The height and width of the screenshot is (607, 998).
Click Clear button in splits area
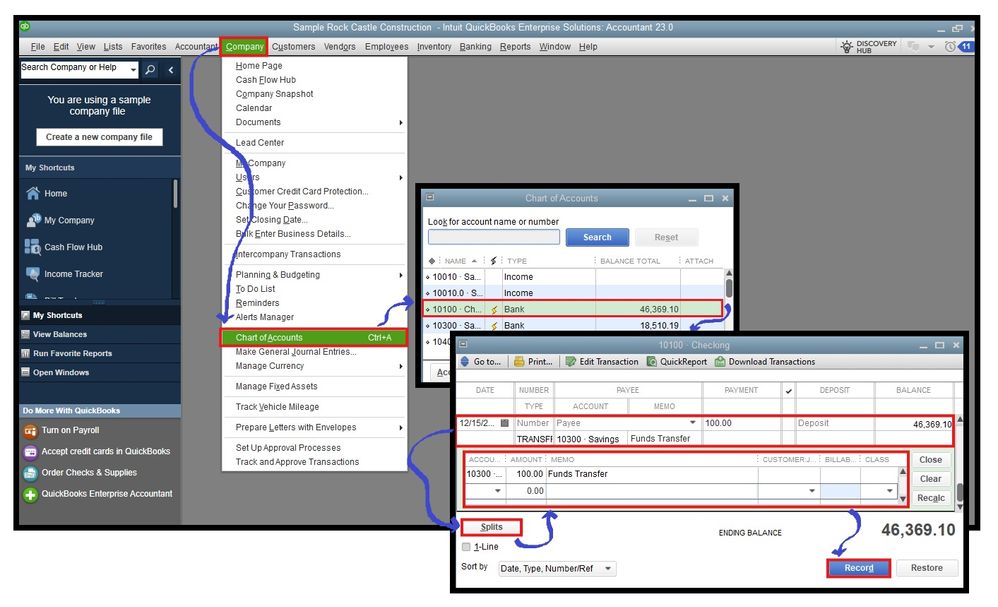tap(931, 478)
